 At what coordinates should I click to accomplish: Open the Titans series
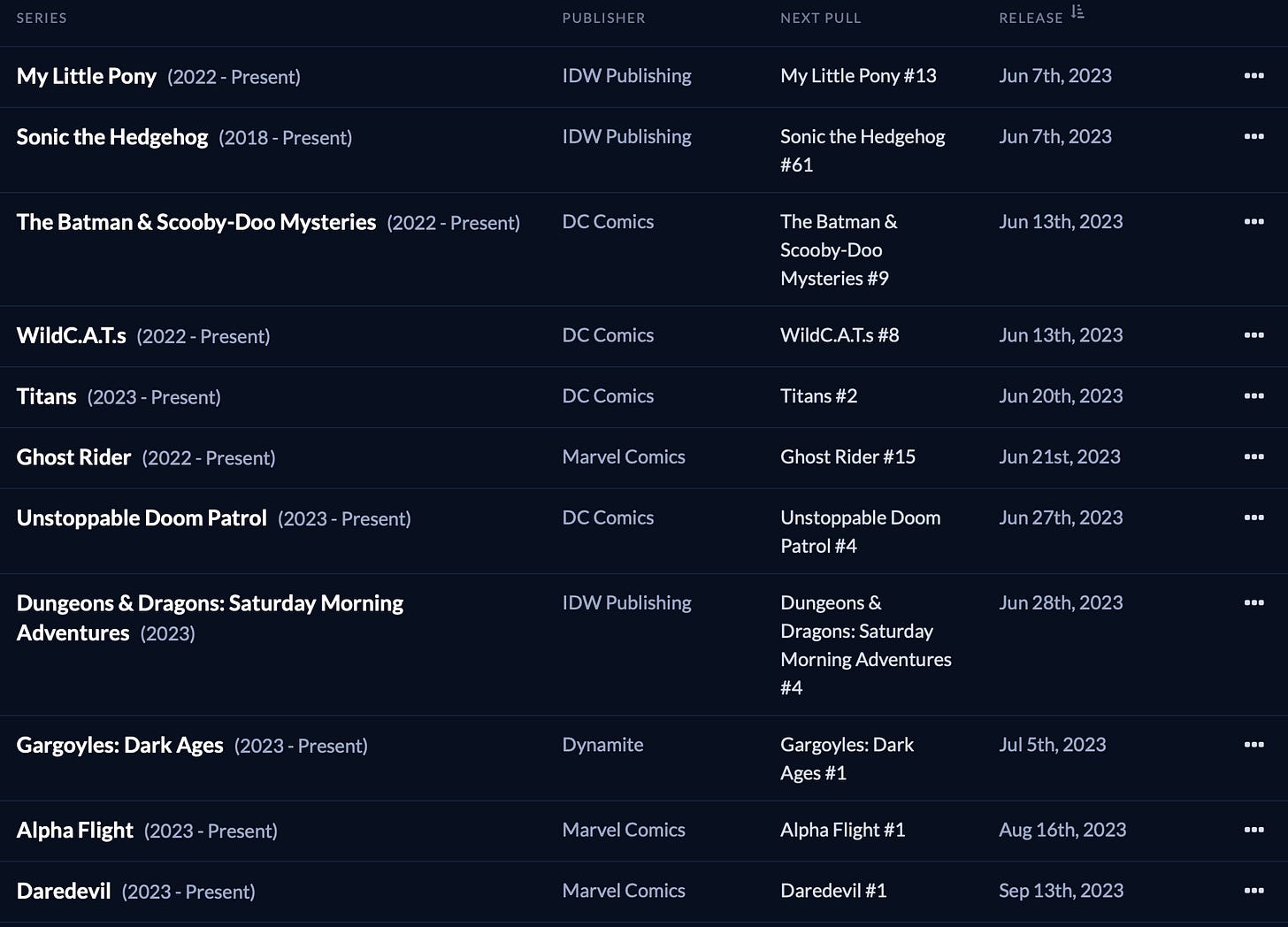pyautogui.click(x=46, y=396)
